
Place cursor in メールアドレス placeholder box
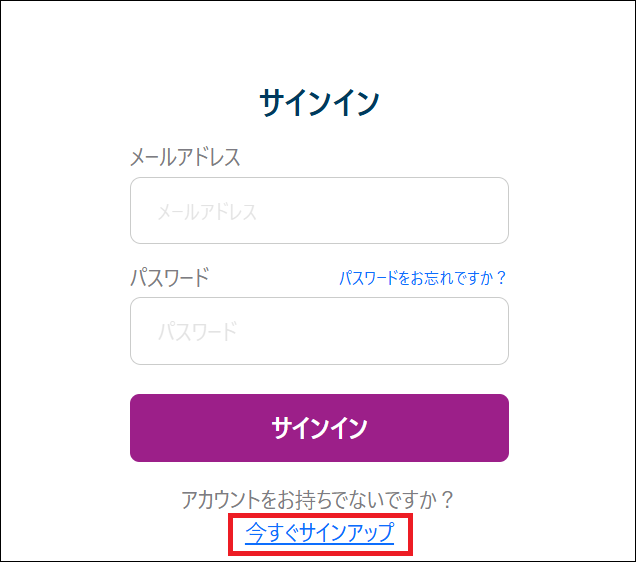319,211
